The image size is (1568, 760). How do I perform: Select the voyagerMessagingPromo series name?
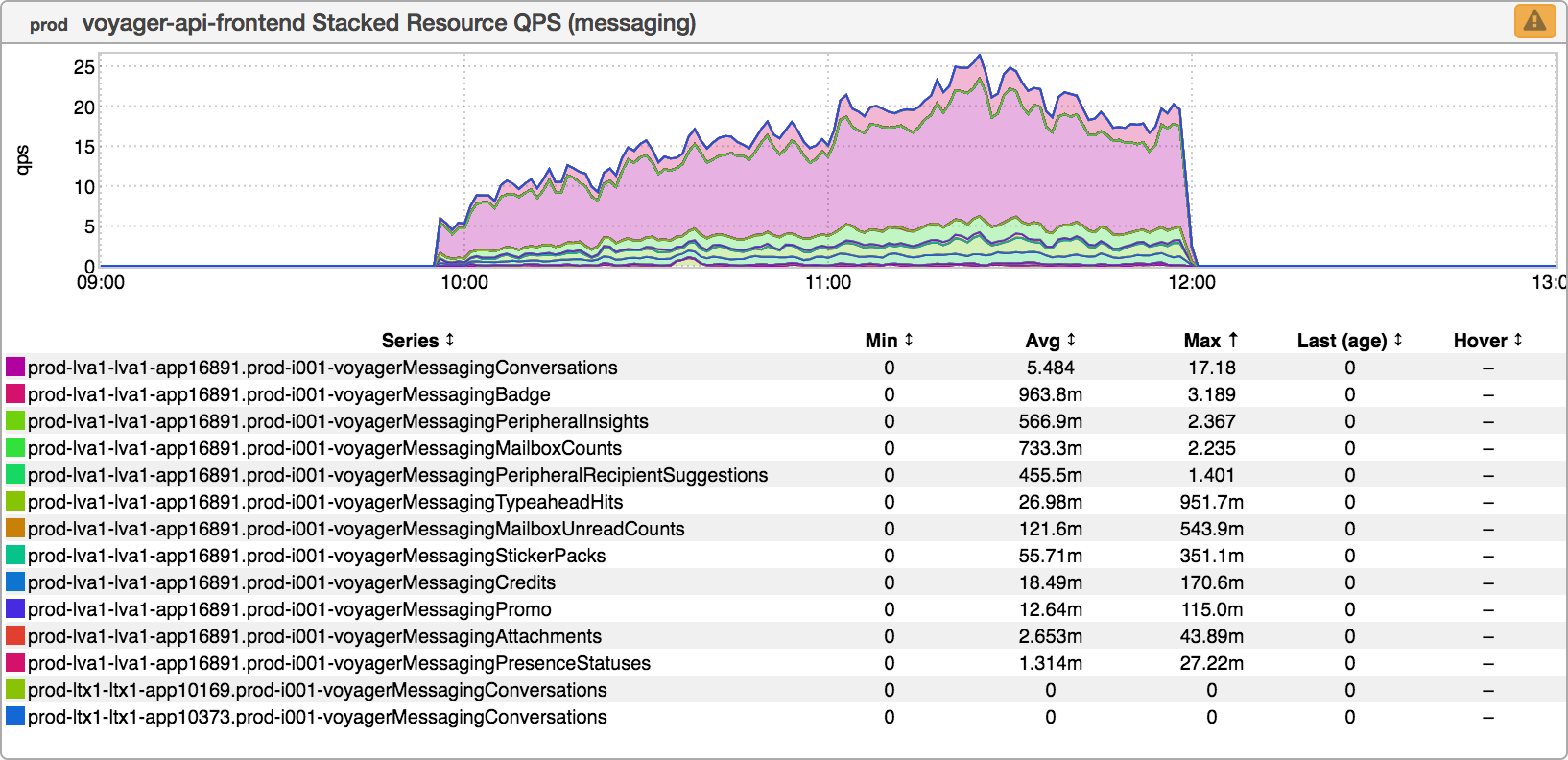tap(289, 609)
